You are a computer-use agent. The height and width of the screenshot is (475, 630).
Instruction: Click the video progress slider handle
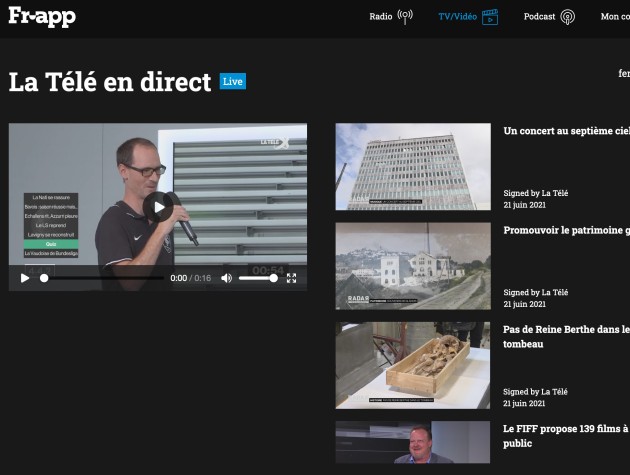click(x=44, y=278)
